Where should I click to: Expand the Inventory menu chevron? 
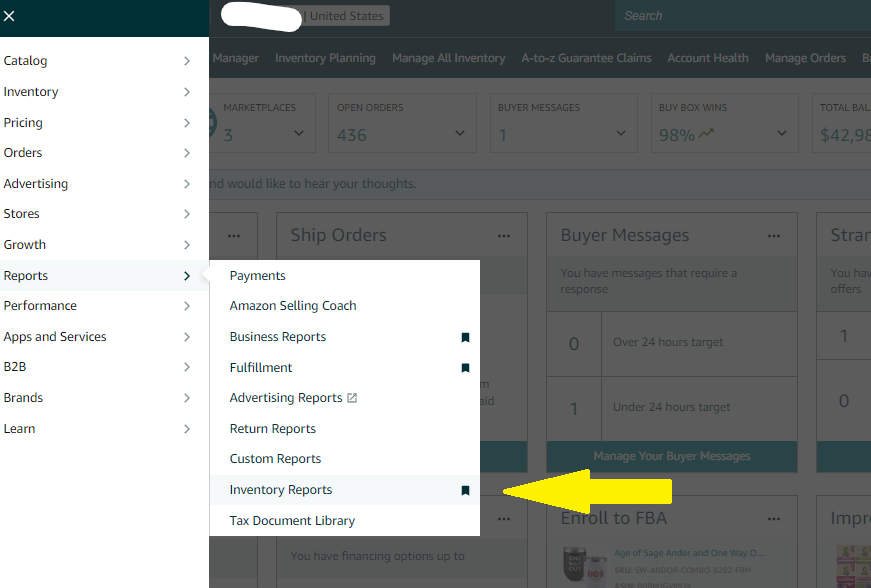coord(187,92)
